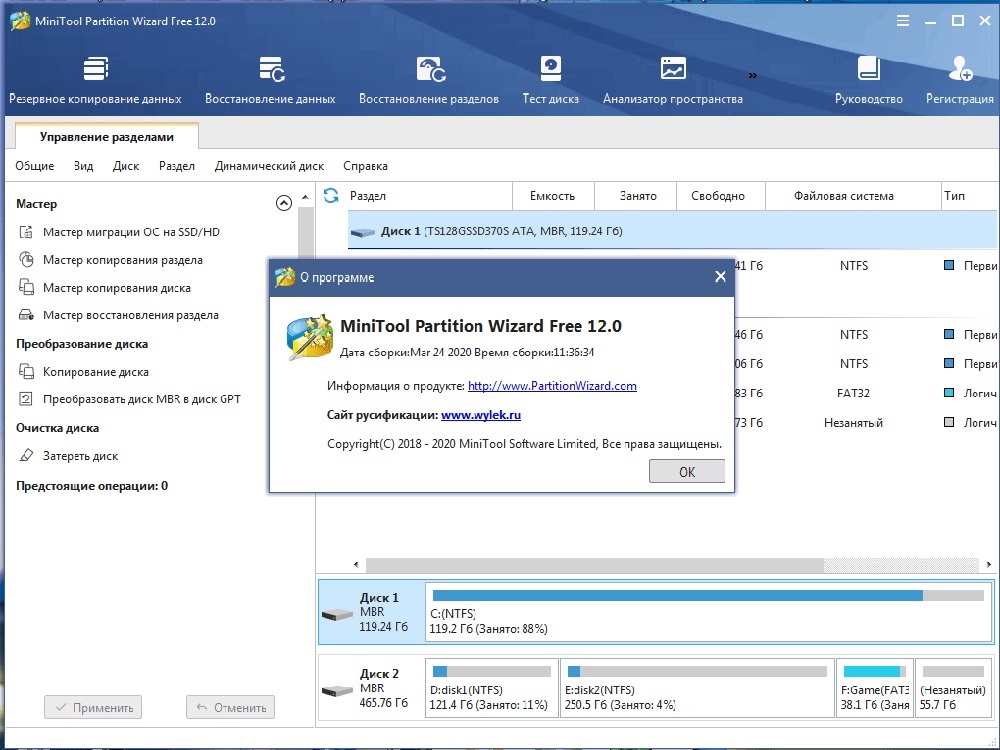This screenshot has width=1000, height=750.
Task: Open the PartitionWizard.com product link
Action: pyautogui.click(x=552, y=386)
